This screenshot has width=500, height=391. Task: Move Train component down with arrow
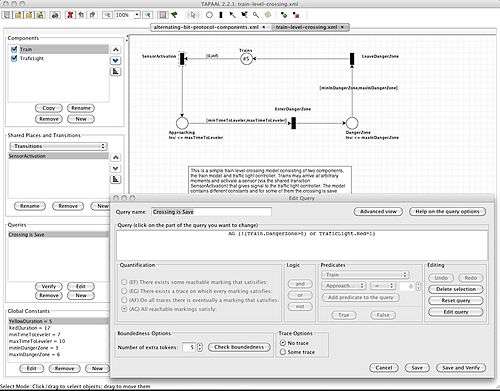[x=115, y=61]
